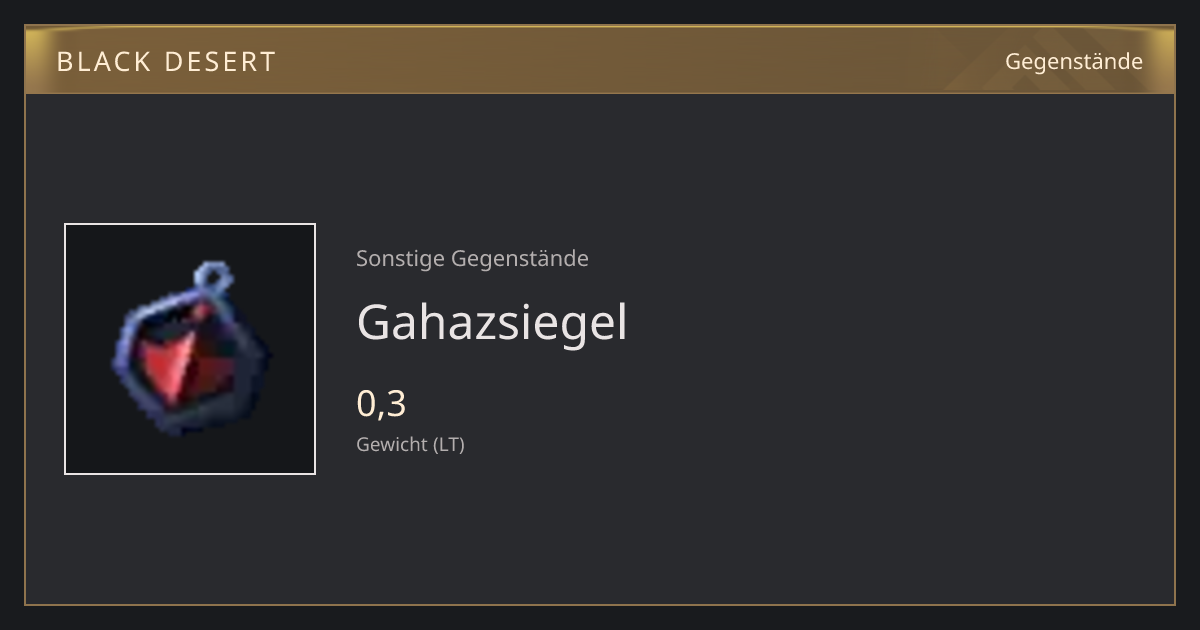Click the word BLACK in the header
This screenshot has width=1200, height=630.
(x=103, y=62)
